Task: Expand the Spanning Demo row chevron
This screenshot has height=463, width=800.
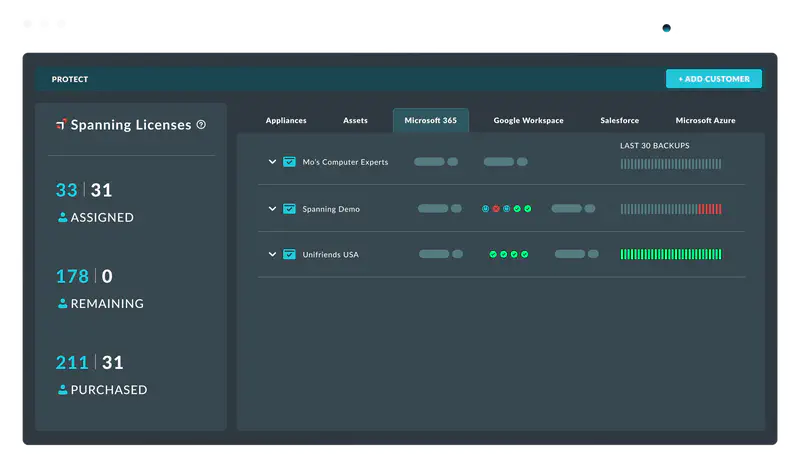Action: [x=272, y=209]
